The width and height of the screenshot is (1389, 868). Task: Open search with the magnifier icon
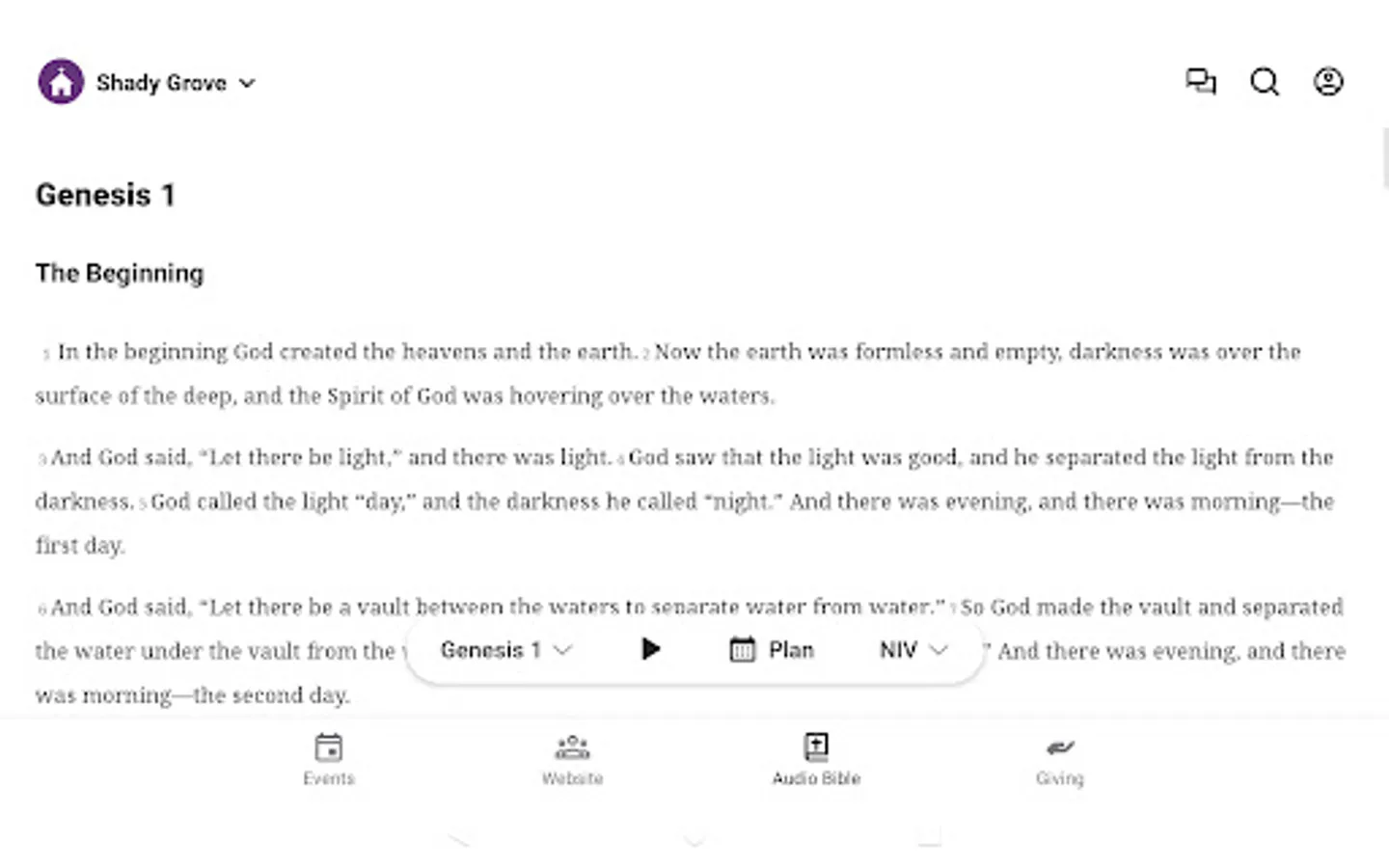point(1265,82)
